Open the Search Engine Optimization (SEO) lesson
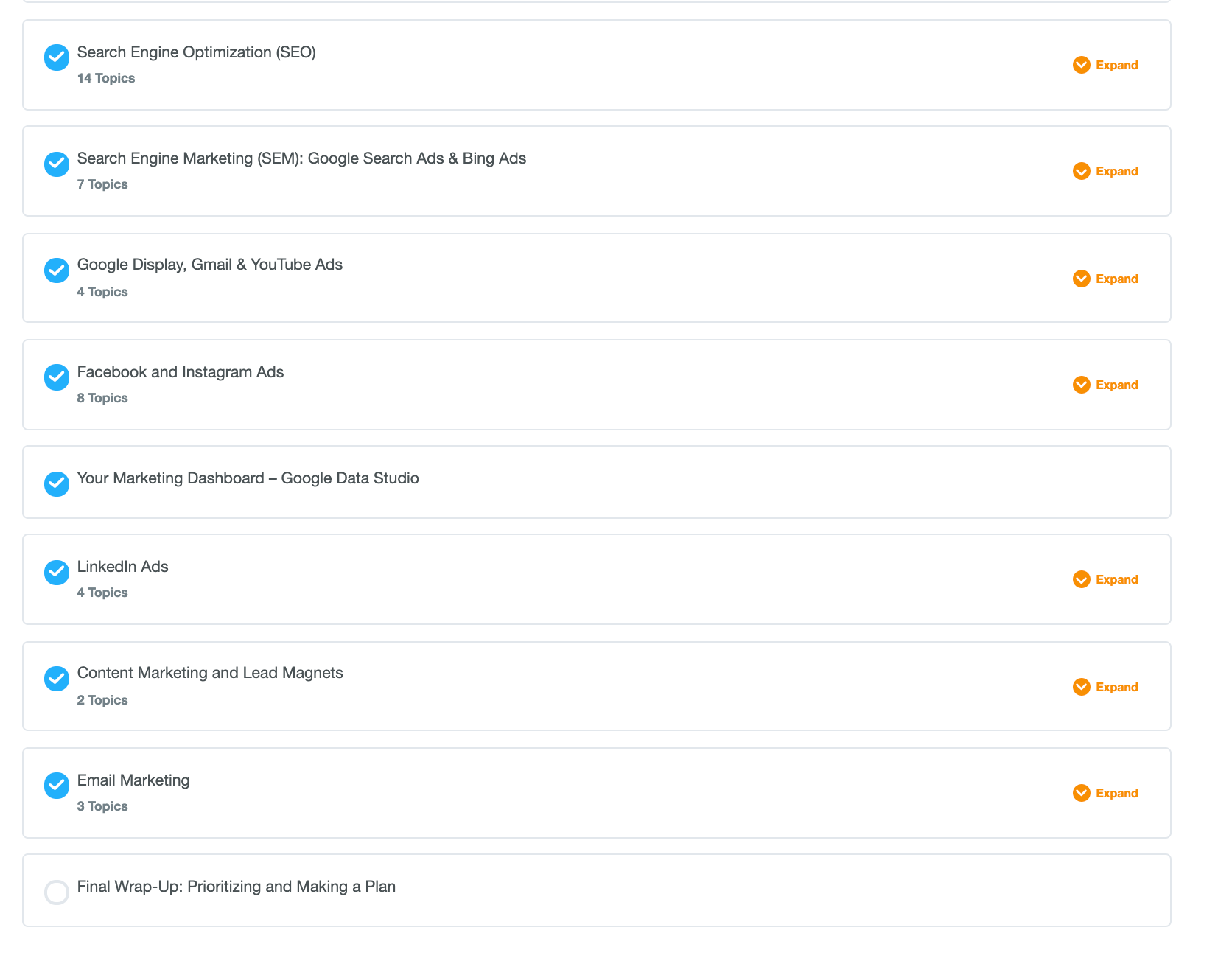 197,52
